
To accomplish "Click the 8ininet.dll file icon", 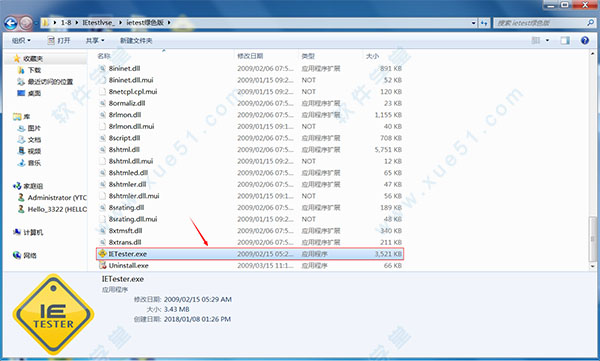I will (102, 69).
